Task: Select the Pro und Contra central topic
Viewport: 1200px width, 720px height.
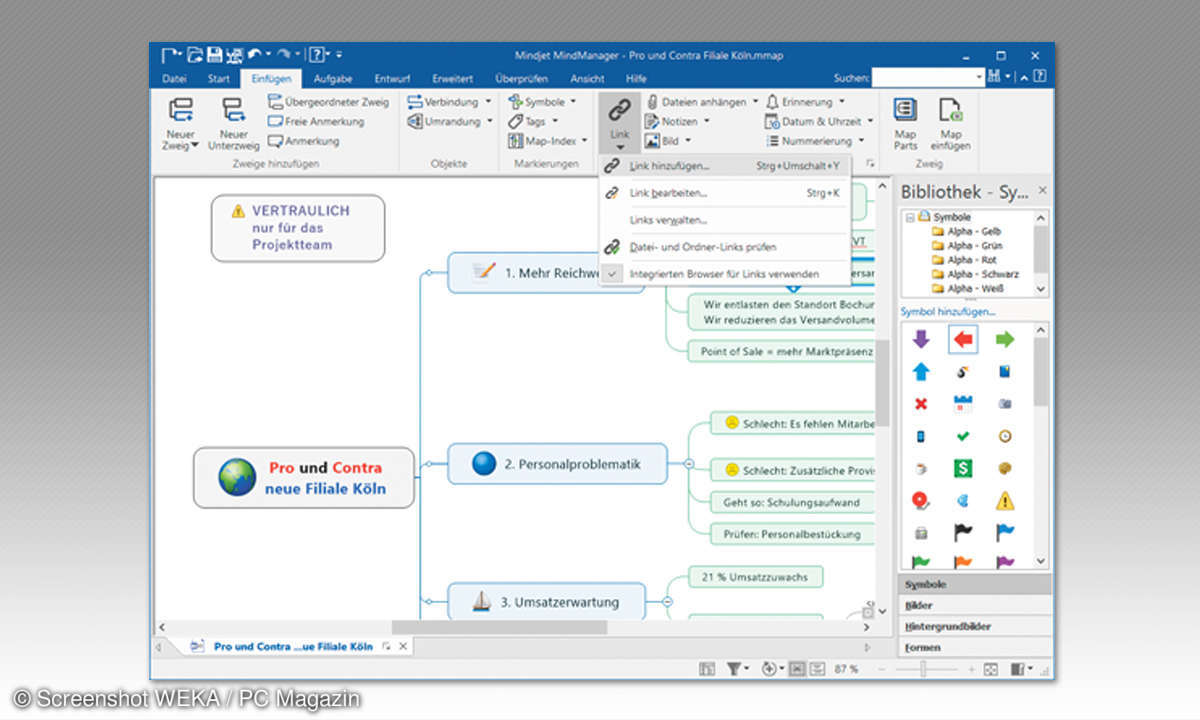Action: click(x=303, y=478)
